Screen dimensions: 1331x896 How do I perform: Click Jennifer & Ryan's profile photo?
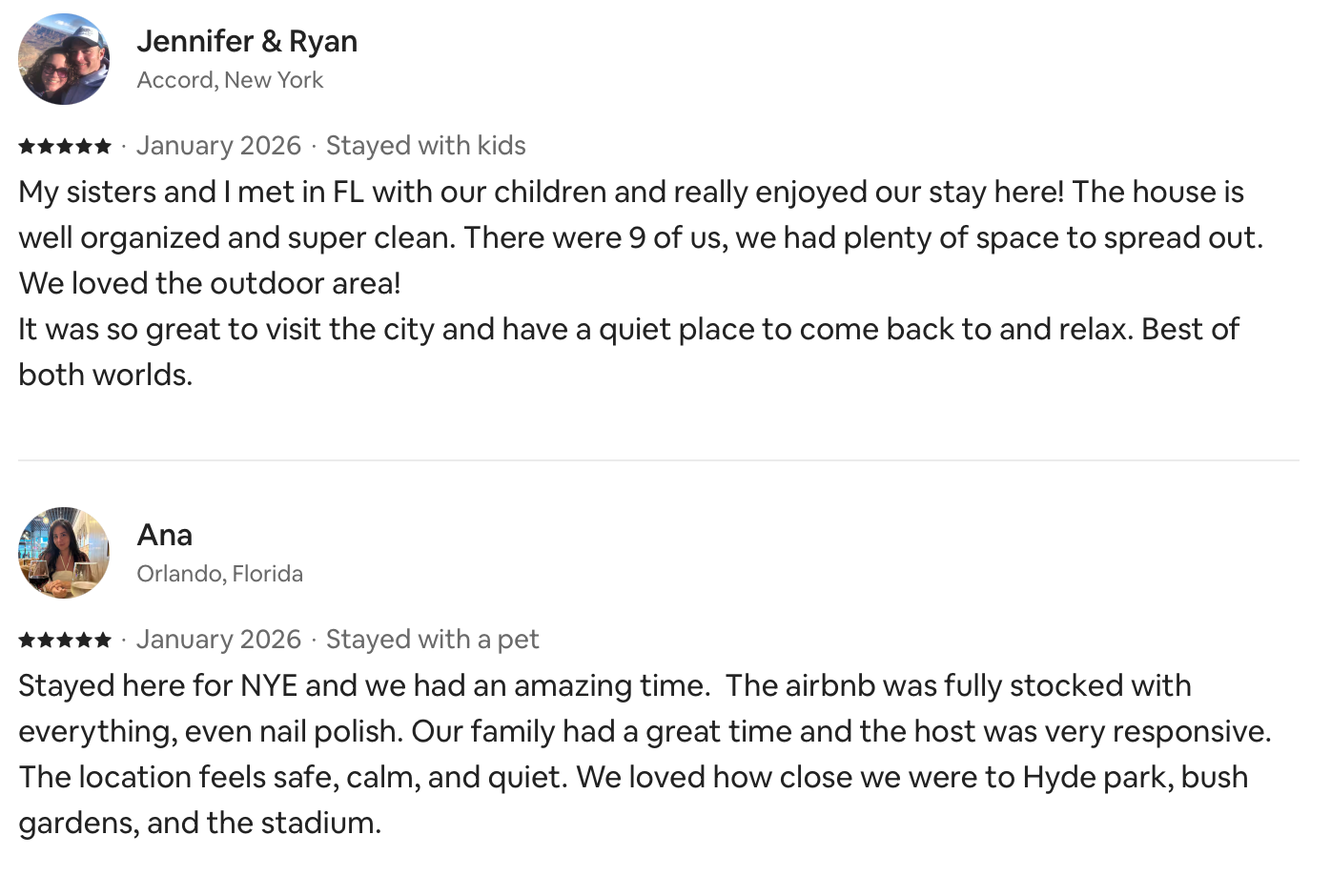[64, 59]
